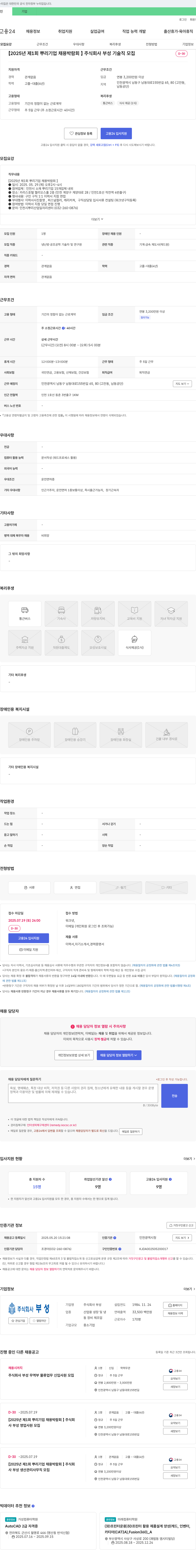Image resolution: width=196 pixels, height=1568 pixels.
Task: Click the heart icon in 관심정보 등록
Action: pyautogui.click(x=71, y=133)
